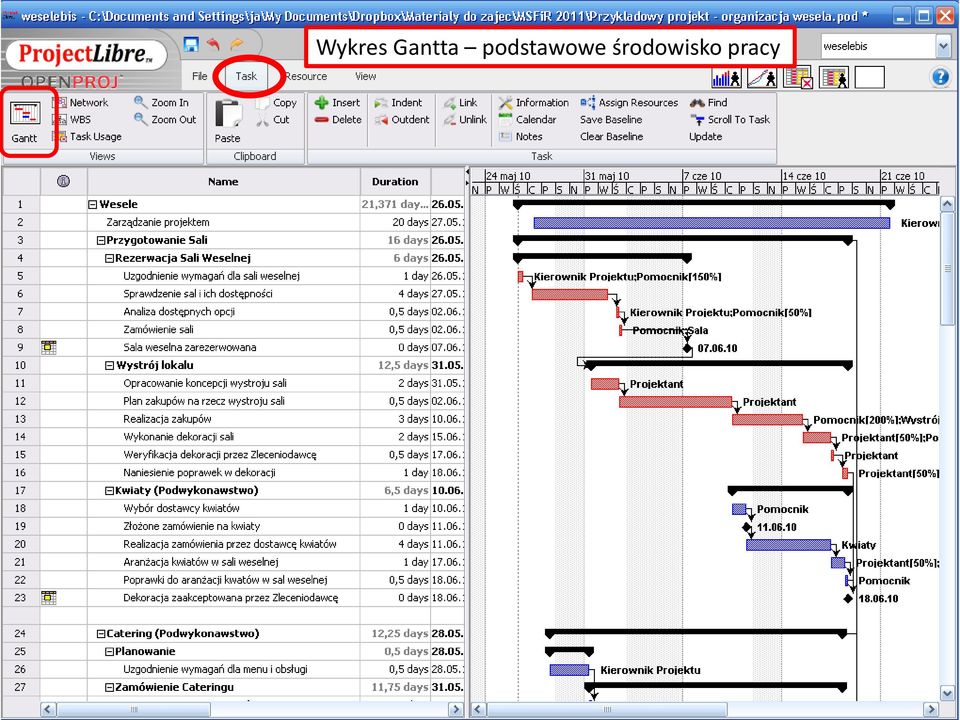Delete the selected task
Image resolution: width=960 pixels, height=720 pixels.
point(338,119)
